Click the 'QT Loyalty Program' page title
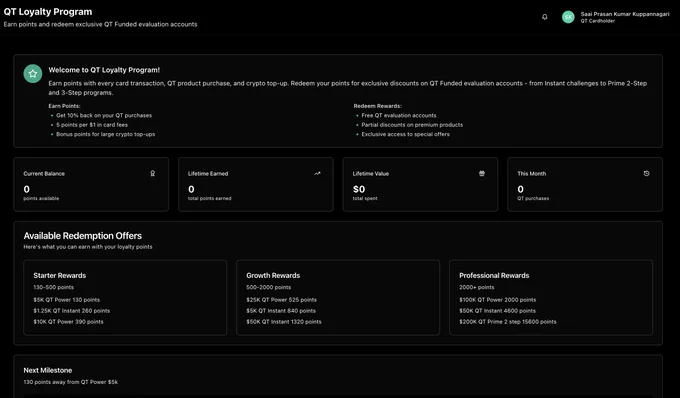 point(48,12)
